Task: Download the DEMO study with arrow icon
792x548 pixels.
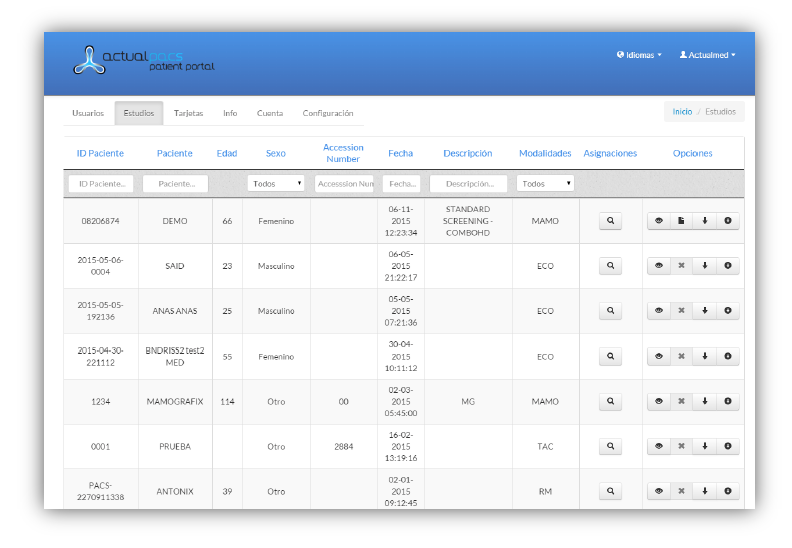Action: pyautogui.click(x=705, y=221)
